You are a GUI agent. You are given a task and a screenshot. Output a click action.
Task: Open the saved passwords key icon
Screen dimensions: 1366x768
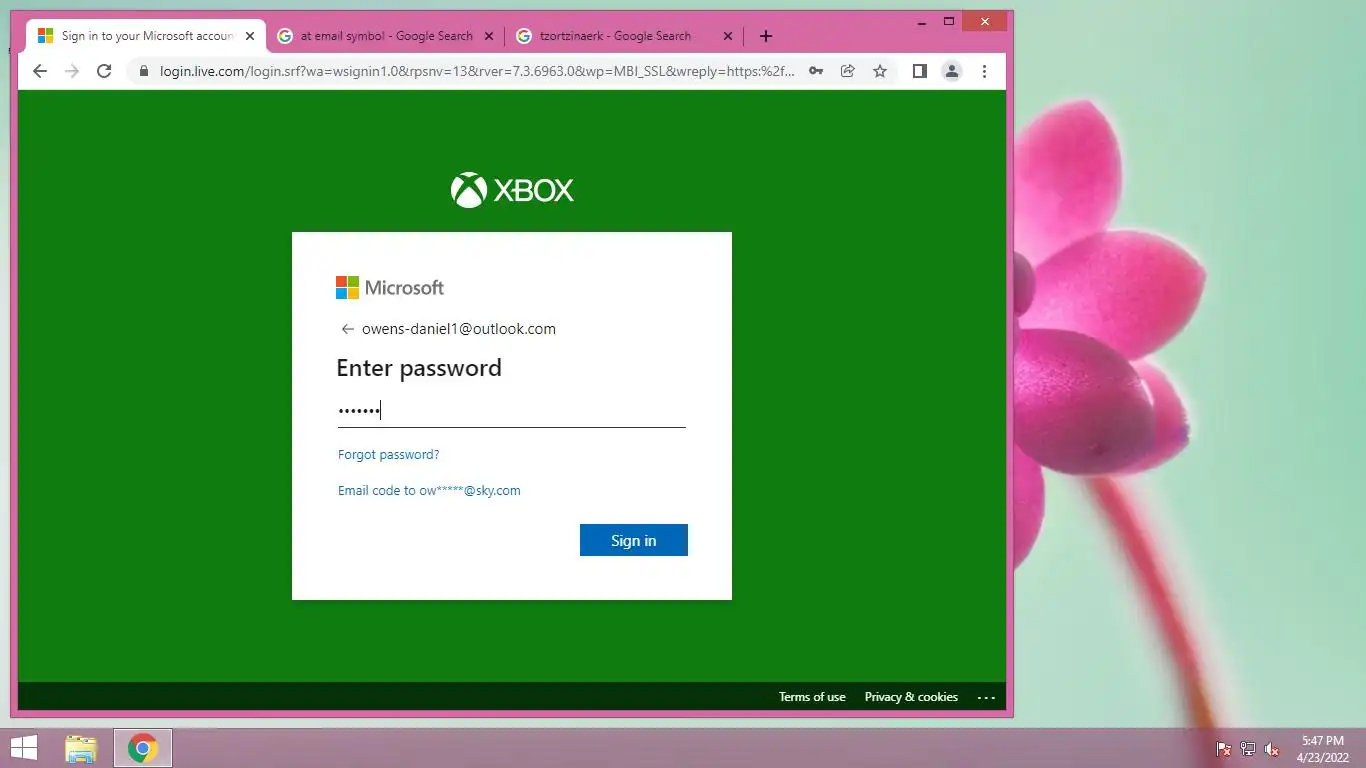coord(816,71)
